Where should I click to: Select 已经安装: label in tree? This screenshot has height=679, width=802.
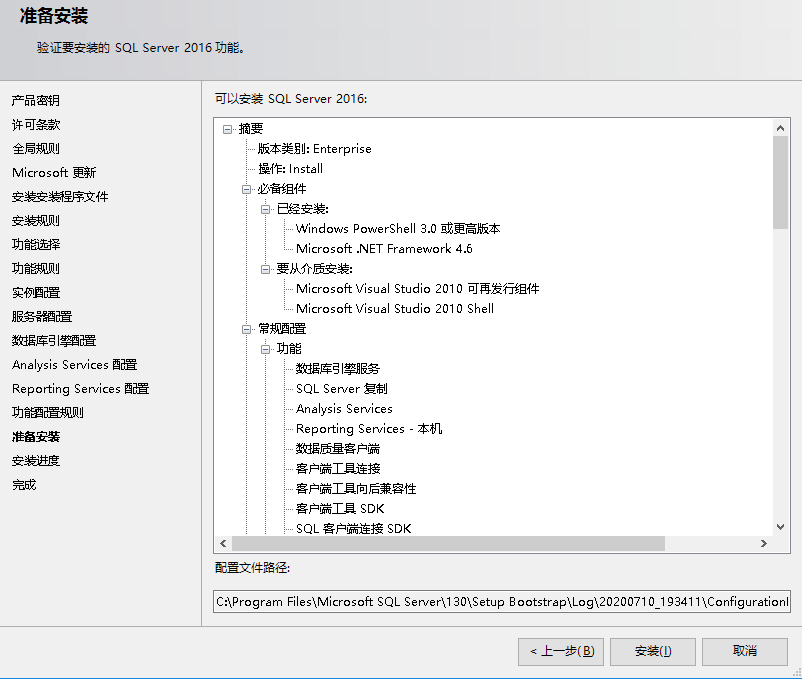click(x=302, y=209)
